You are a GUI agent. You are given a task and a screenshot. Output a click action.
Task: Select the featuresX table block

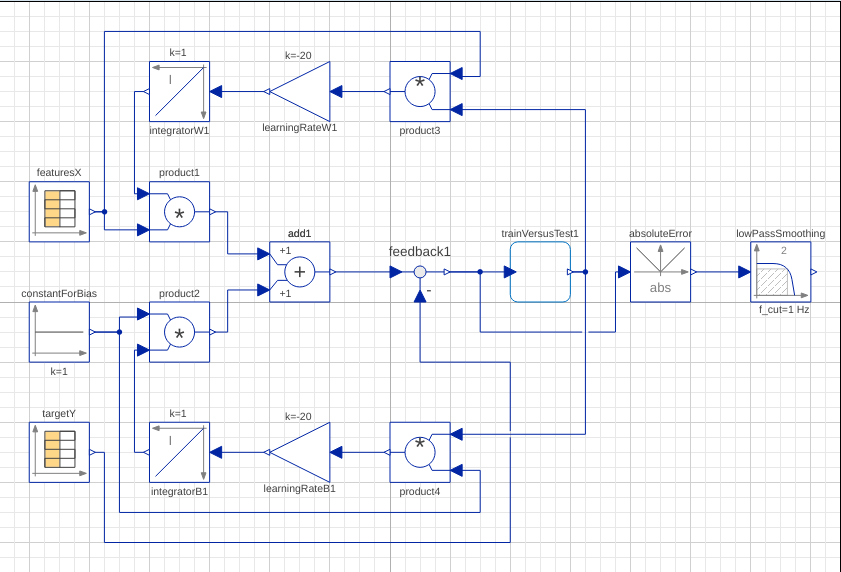point(59,212)
